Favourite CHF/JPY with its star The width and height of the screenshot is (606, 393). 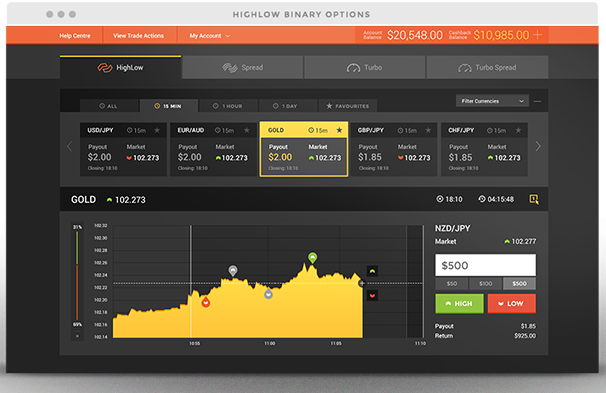518,130
